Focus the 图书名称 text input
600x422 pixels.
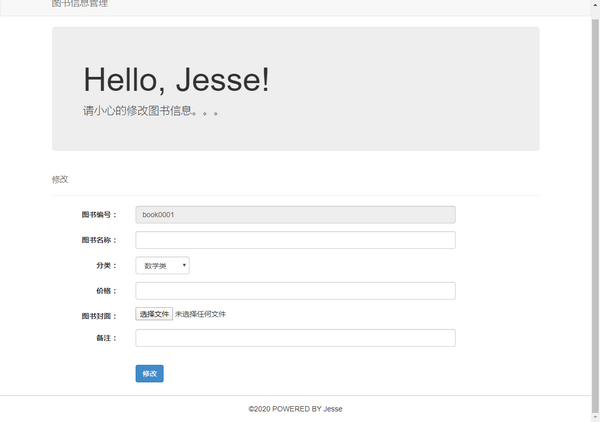click(295, 240)
